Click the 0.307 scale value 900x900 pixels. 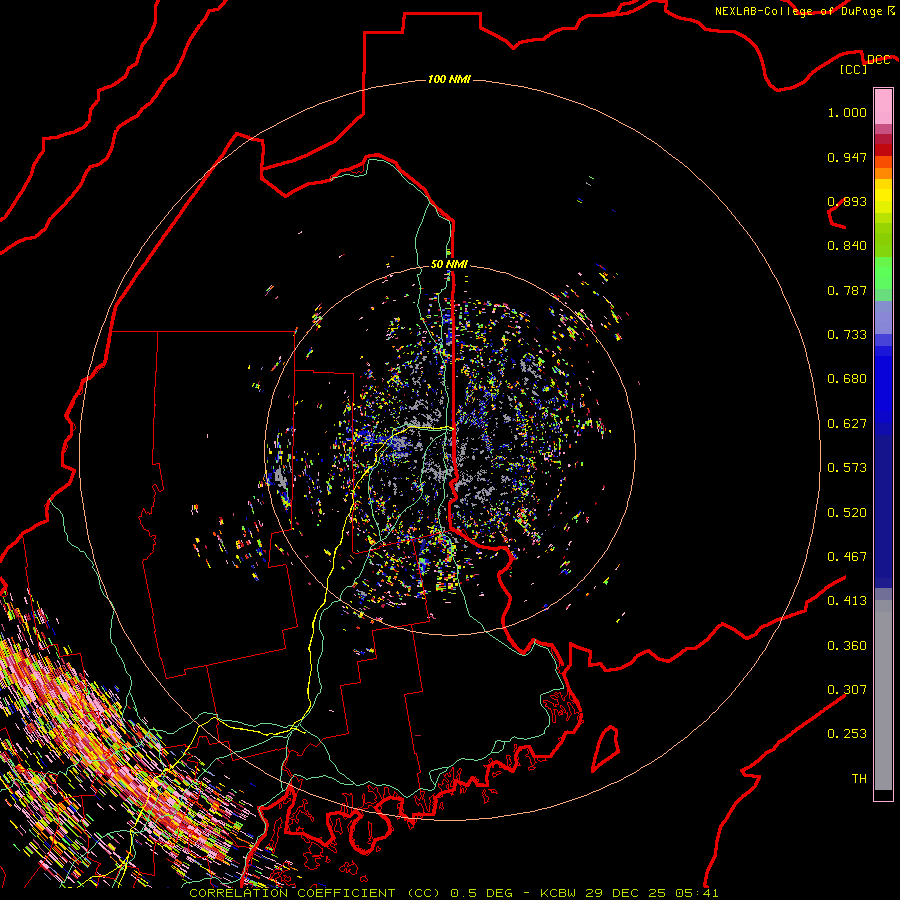click(847, 690)
